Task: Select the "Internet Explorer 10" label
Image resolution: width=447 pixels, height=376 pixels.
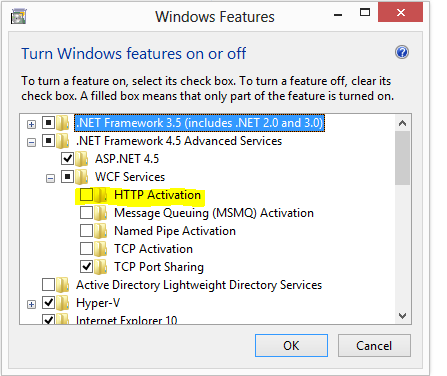Action: pos(127,320)
